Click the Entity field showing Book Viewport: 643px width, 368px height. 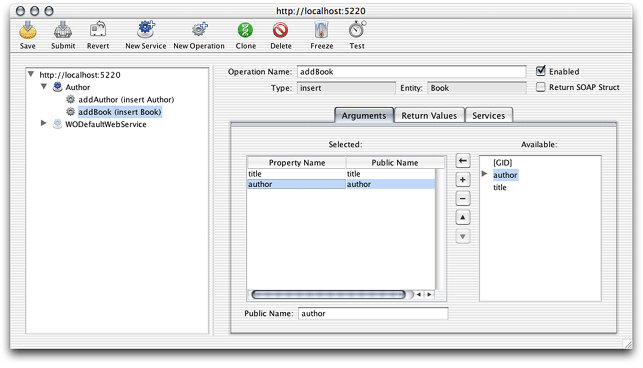click(x=477, y=88)
